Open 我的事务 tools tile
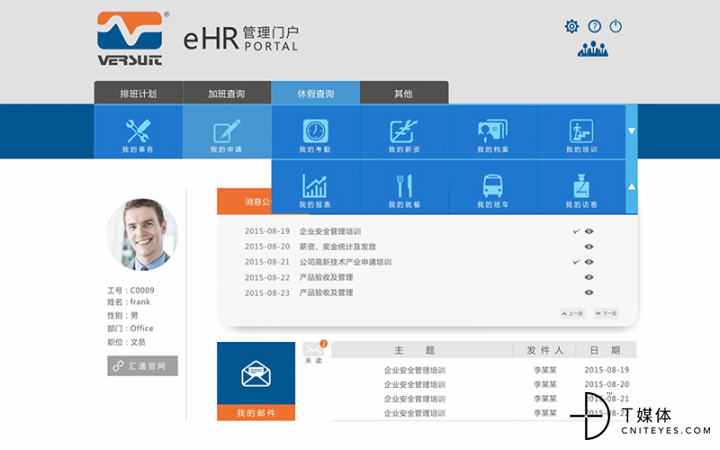 click(x=138, y=132)
